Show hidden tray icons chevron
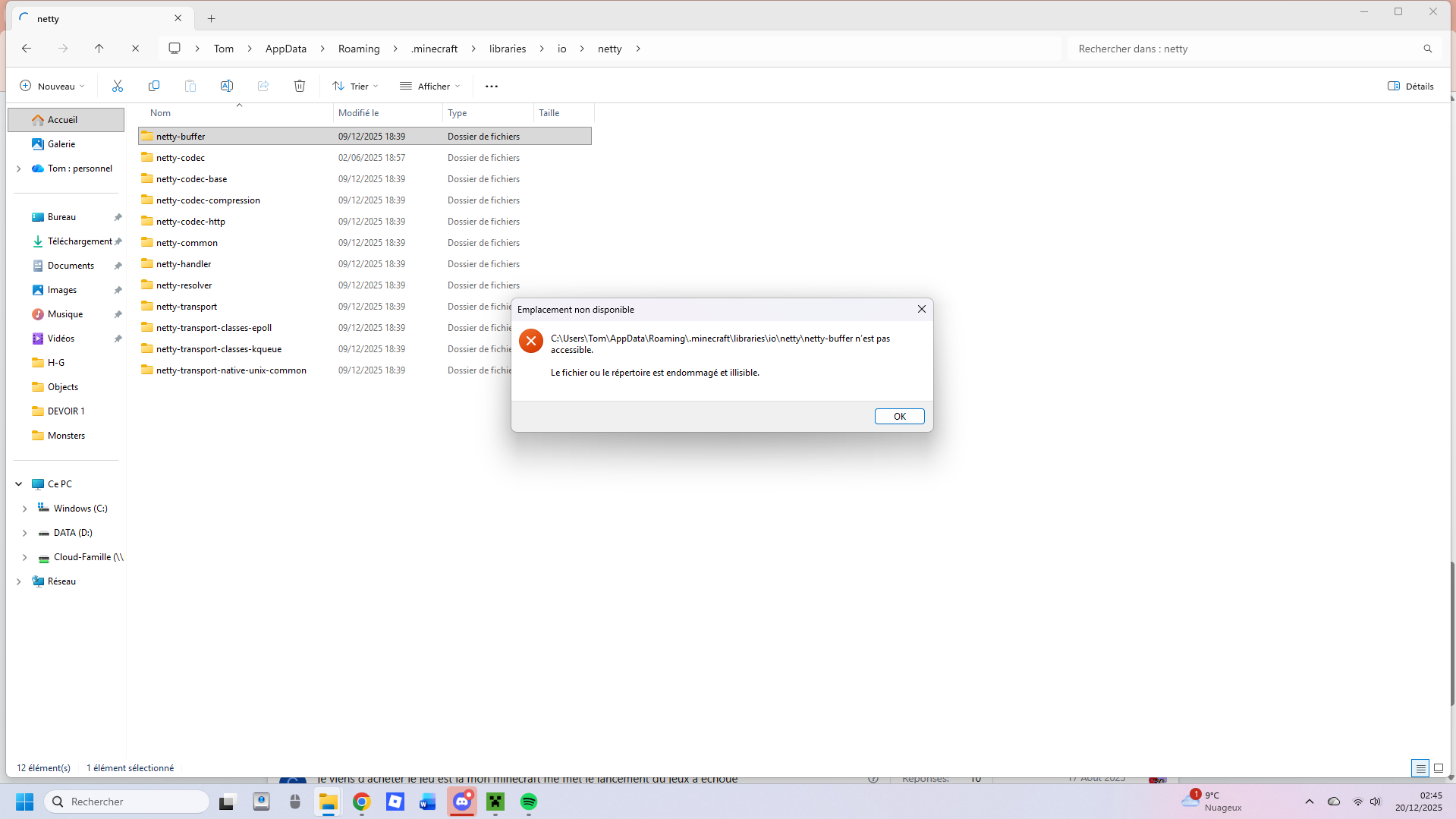The image size is (1456, 819). [1310, 802]
